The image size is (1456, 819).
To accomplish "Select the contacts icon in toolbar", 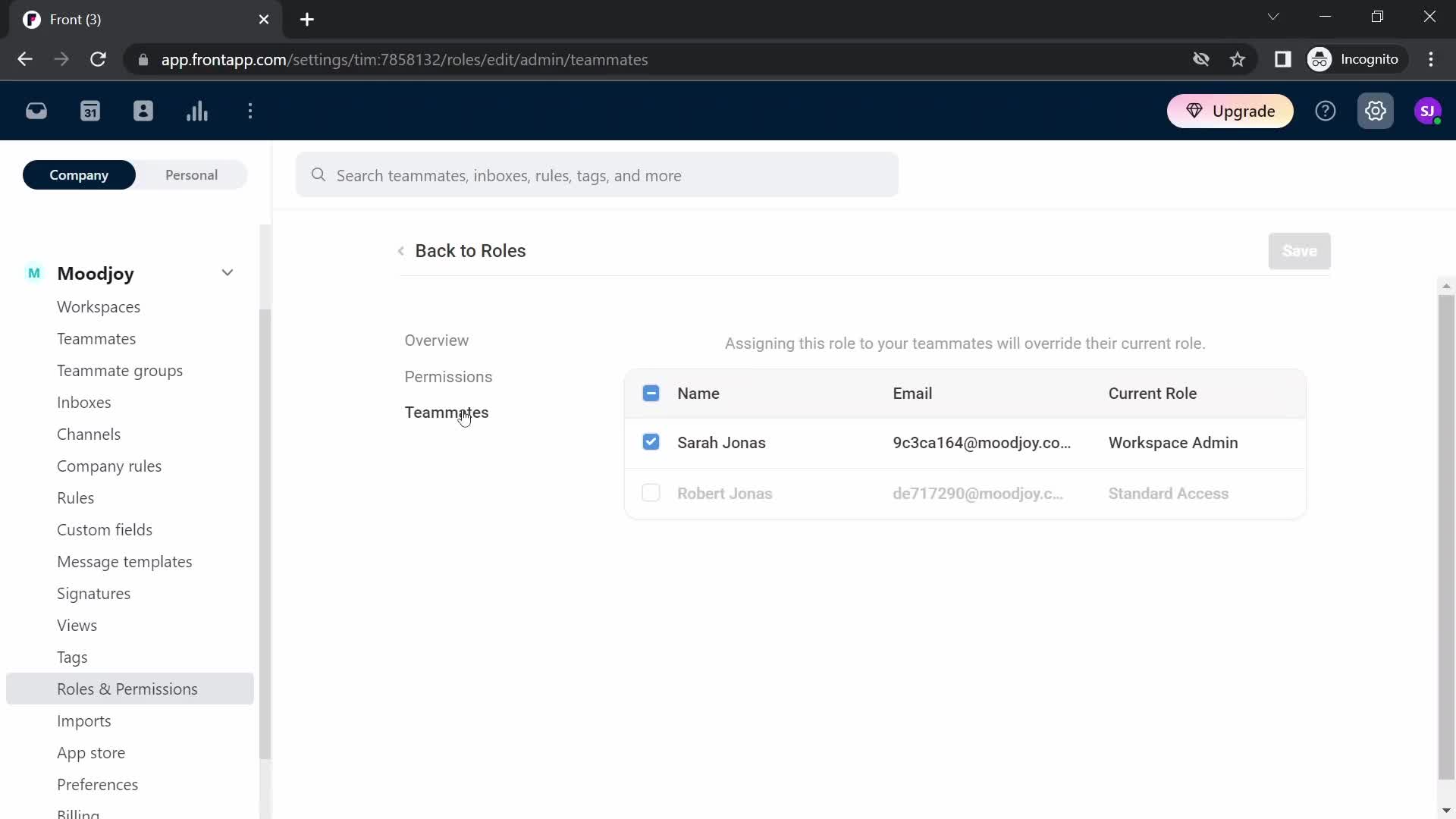I will [143, 111].
